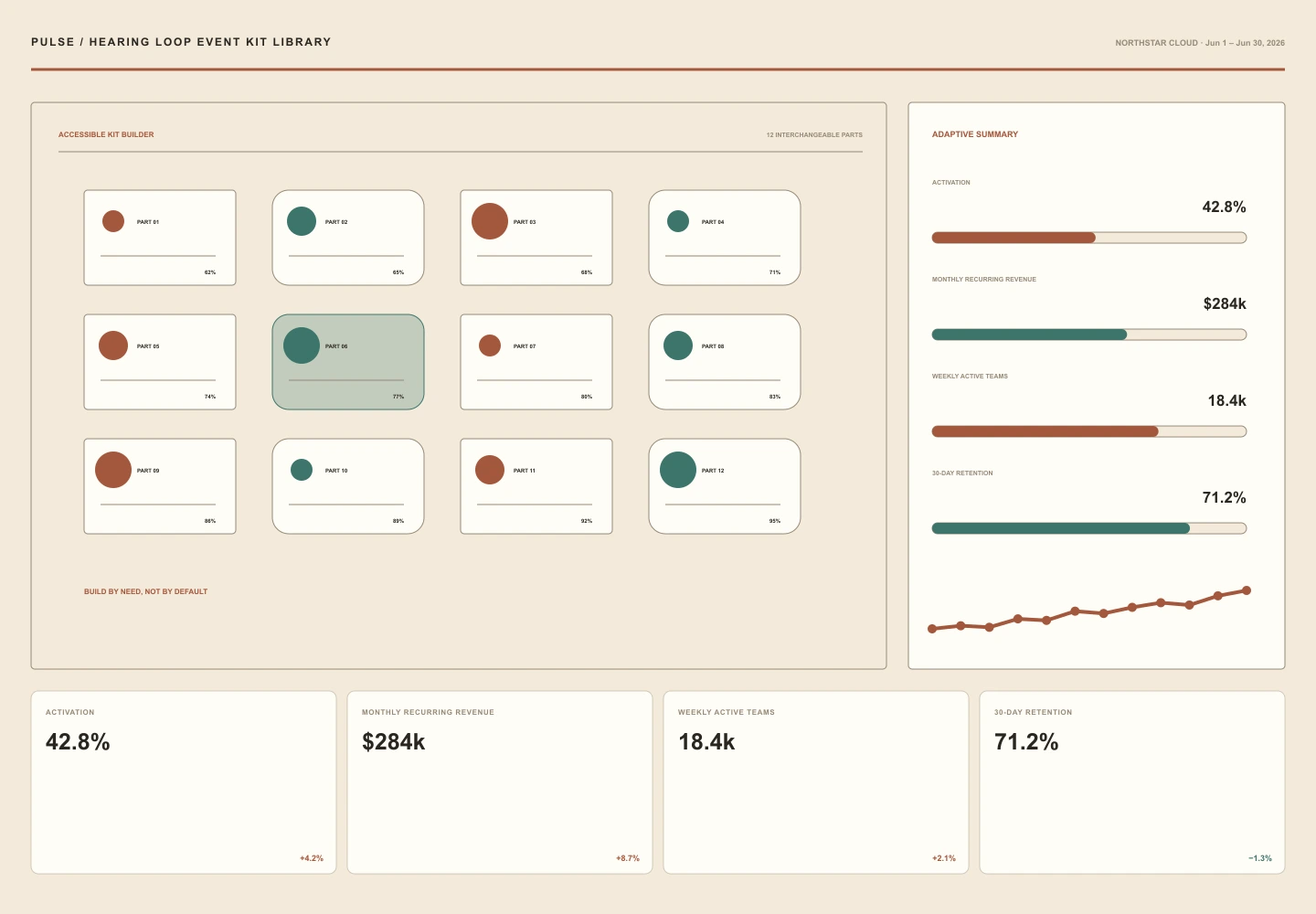Click the green circle icon on PART 08
This screenshot has width=1316, height=914.
(678, 345)
